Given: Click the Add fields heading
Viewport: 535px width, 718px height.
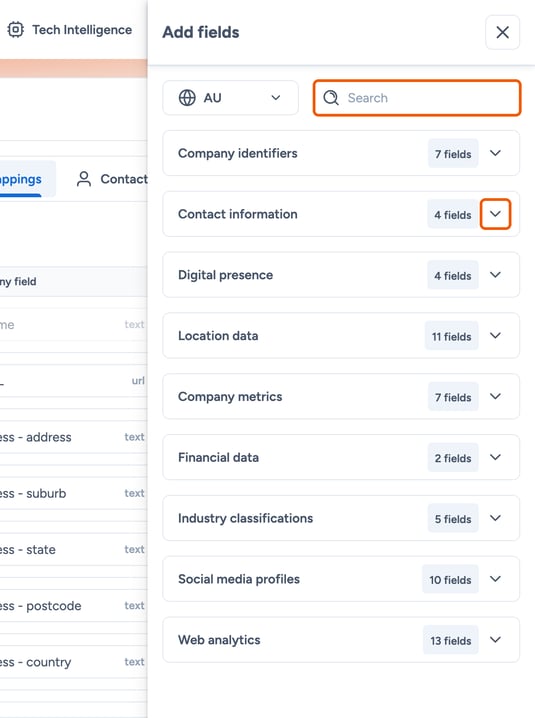Looking at the screenshot, I should [201, 33].
